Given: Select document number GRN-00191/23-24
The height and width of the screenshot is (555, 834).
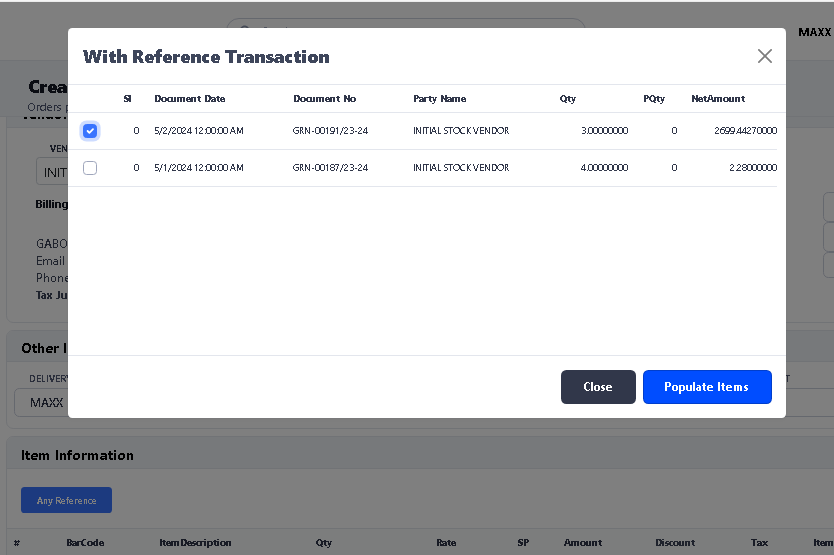Looking at the screenshot, I should pyautogui.click(x=330, y=131).
